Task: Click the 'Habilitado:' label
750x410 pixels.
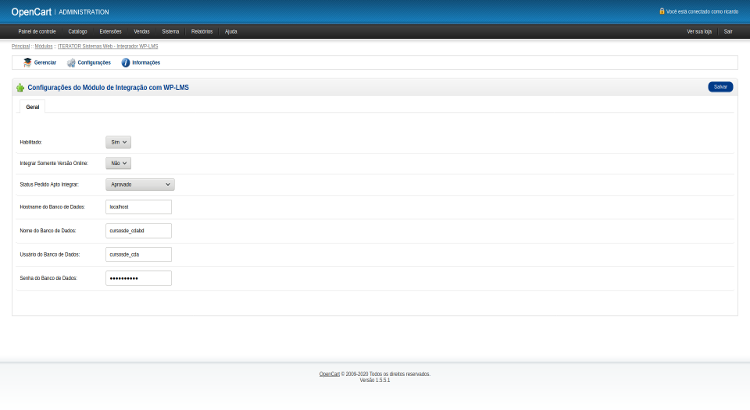Action: coord(31,142)
